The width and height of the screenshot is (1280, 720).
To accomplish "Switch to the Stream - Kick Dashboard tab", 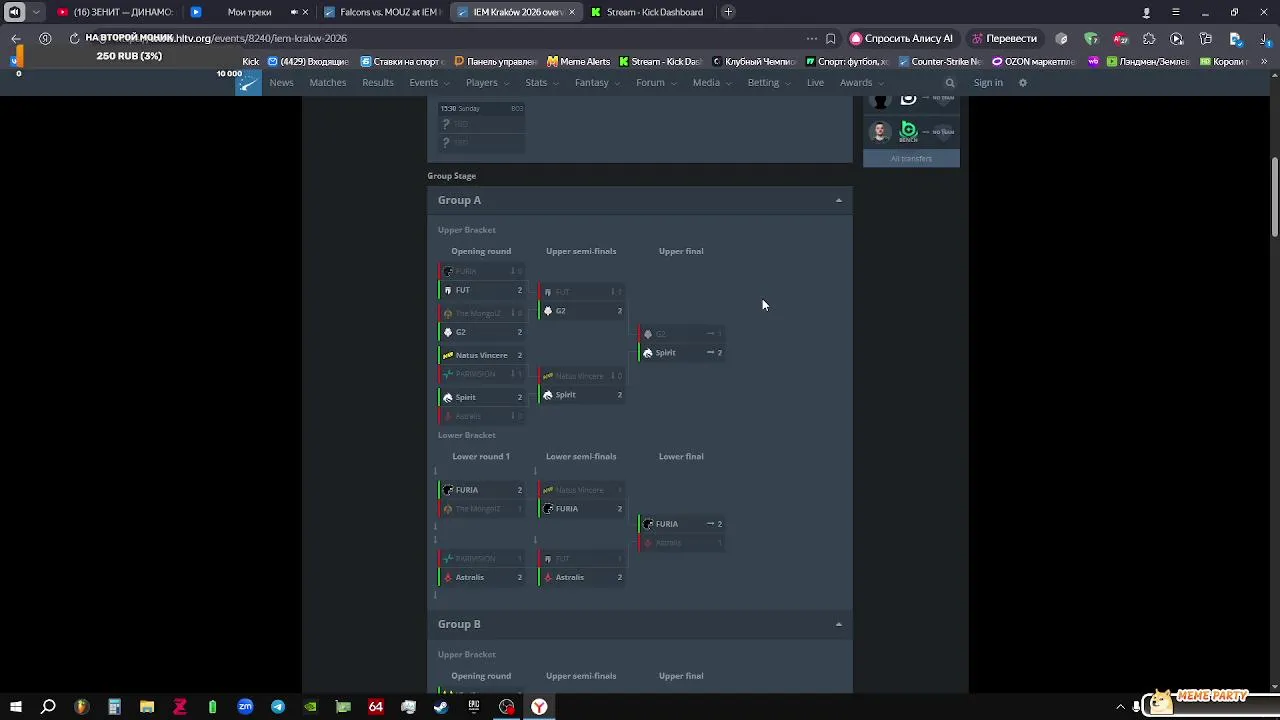I will tap(648, 12).
